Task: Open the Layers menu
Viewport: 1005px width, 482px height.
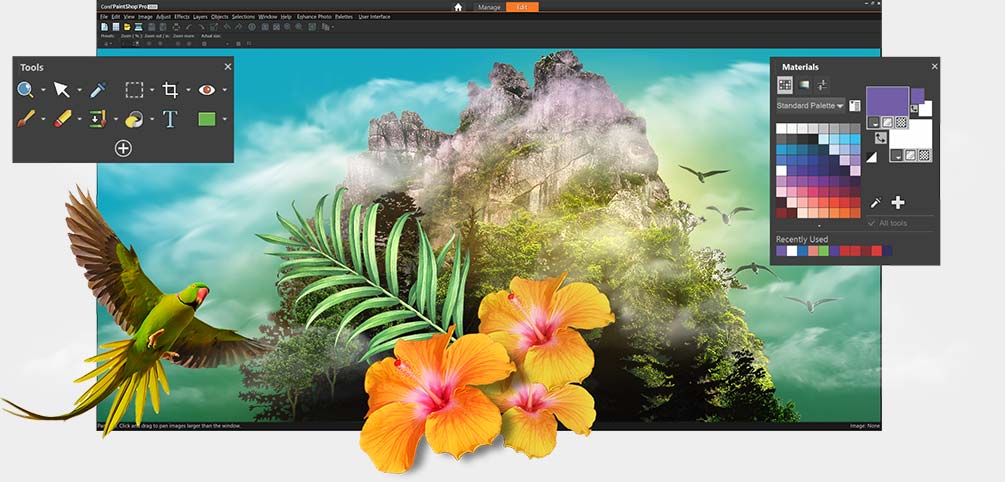Action: click(200, 17)
